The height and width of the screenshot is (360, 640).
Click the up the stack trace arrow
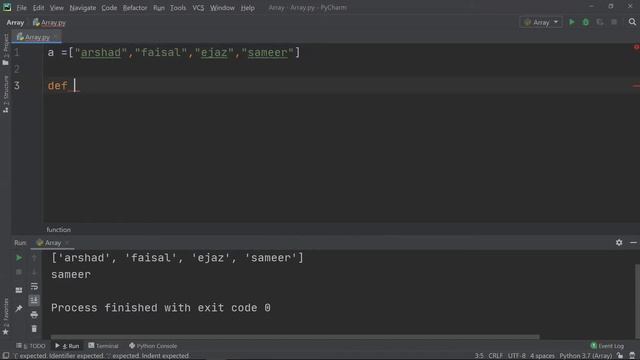coord(34,258)
